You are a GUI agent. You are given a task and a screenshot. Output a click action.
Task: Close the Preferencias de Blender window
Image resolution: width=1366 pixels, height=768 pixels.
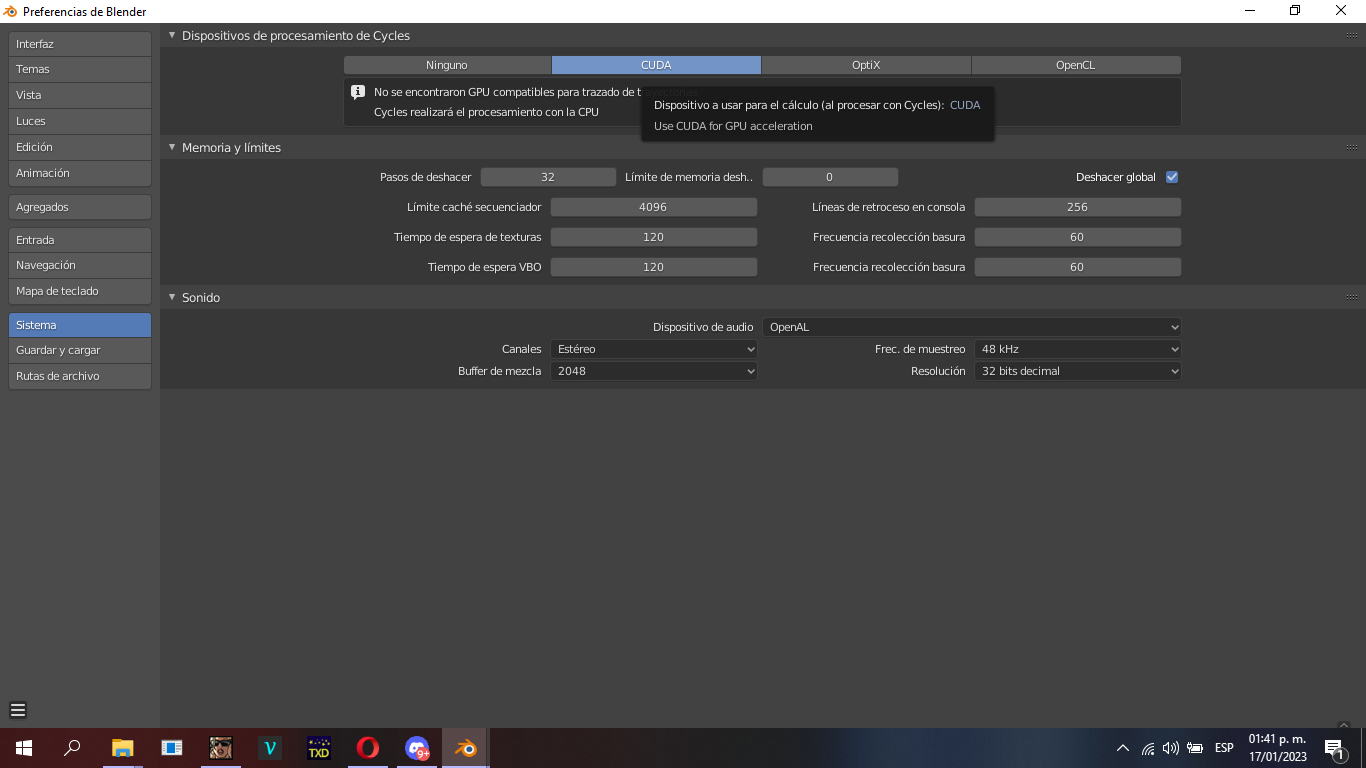point(1342,11)
